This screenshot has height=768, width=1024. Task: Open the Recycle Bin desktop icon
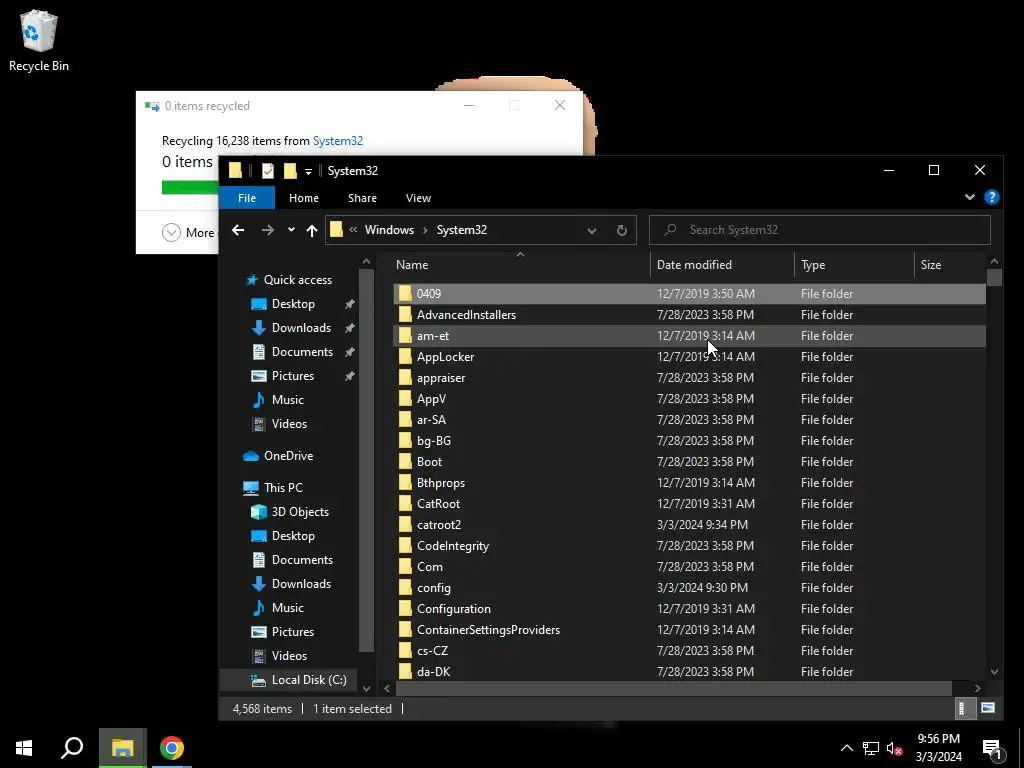(39, 40)
